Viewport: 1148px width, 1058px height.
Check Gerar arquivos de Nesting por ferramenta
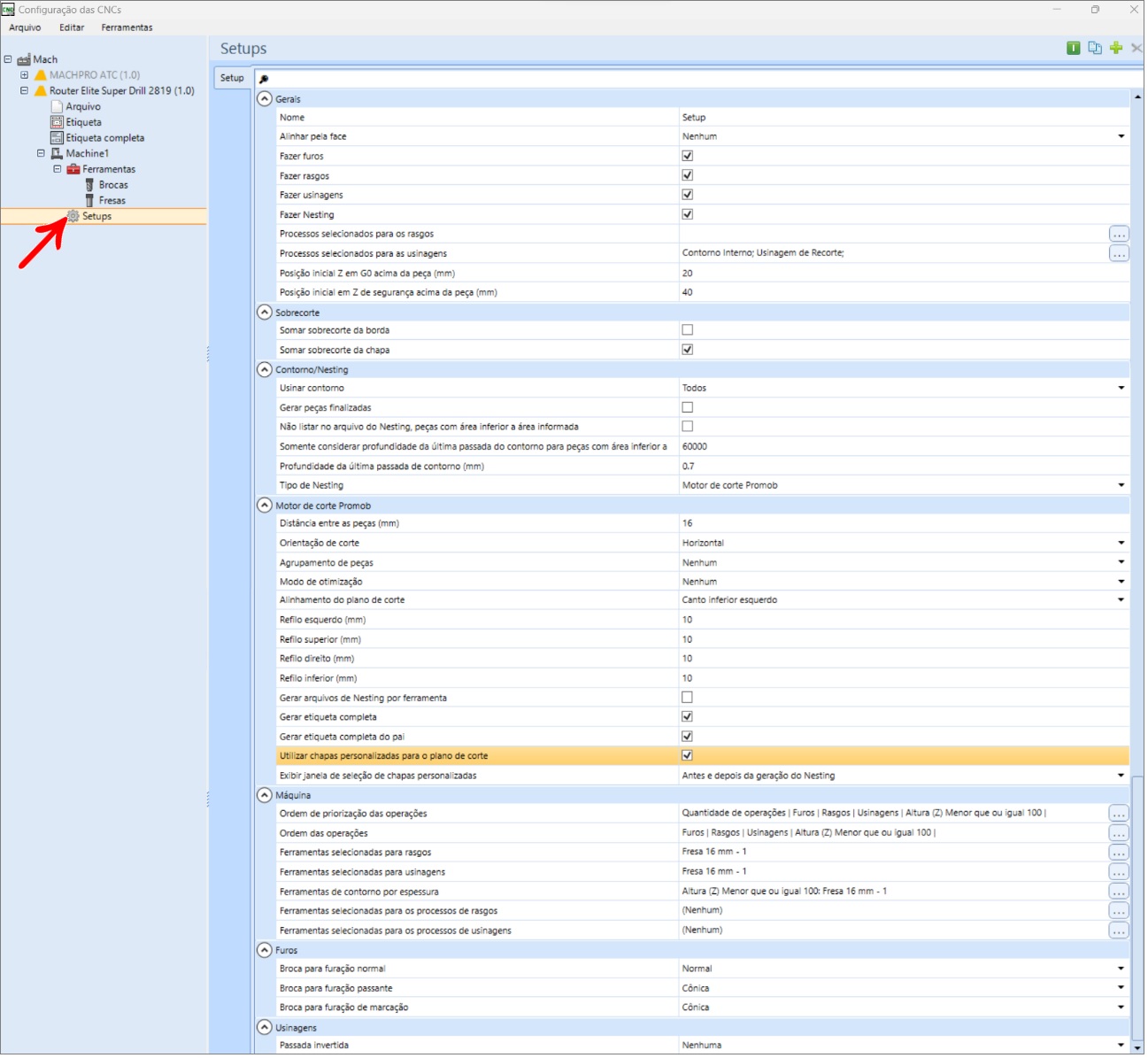[687, 698]
